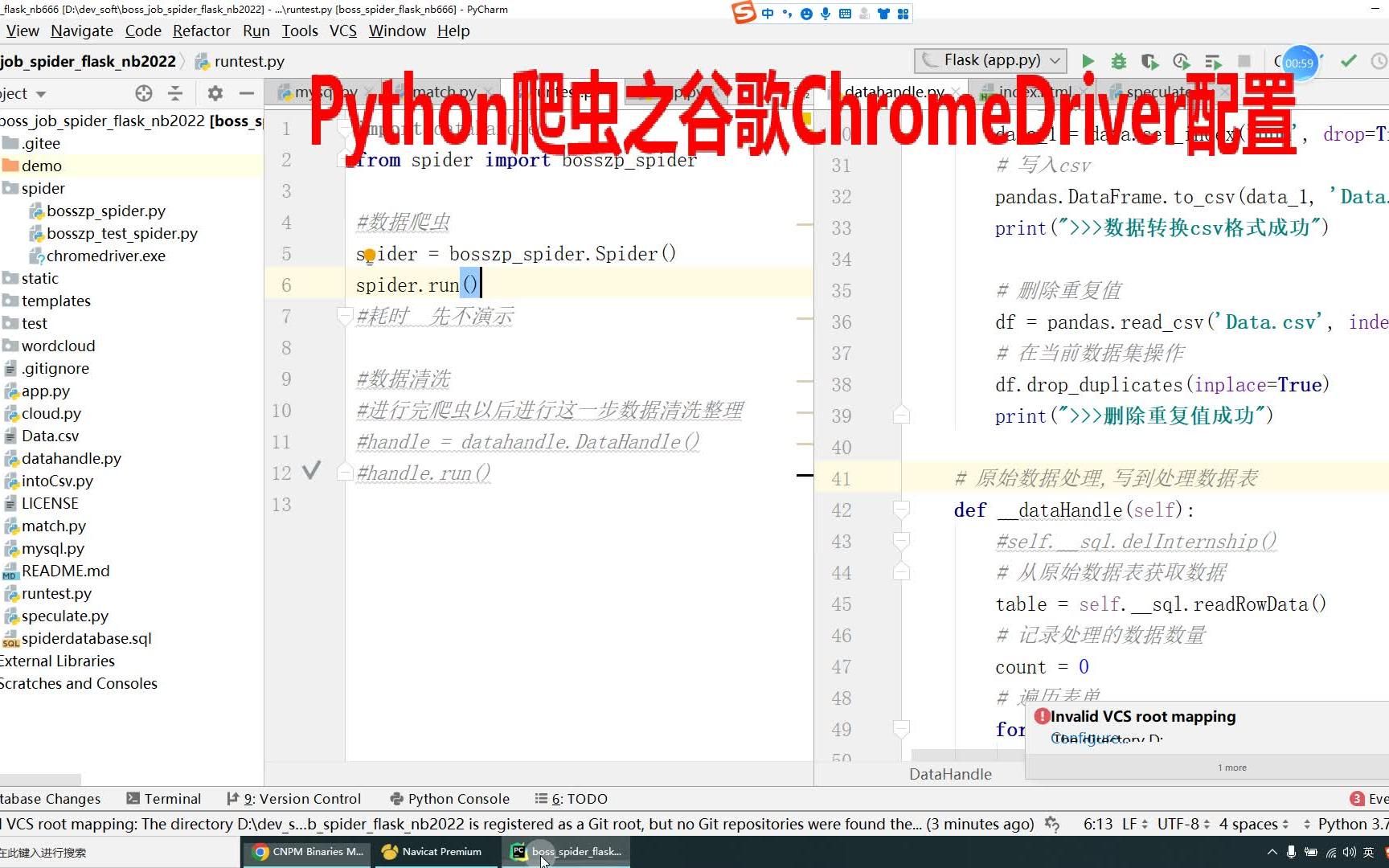Collapse the import block fold marker at line 2
The width and height of the screenshot is (1389, 868).
pos(344,159)
